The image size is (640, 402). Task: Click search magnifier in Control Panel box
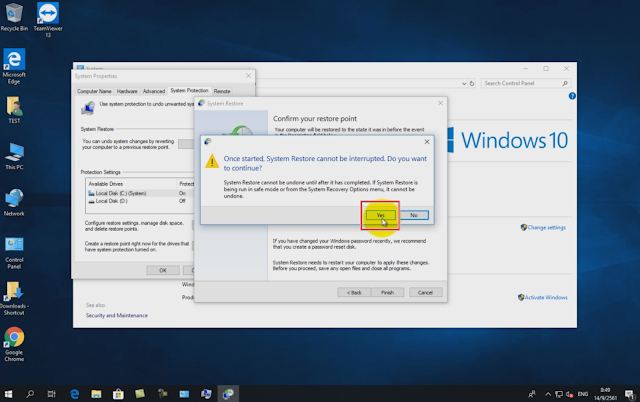(565, 83)
